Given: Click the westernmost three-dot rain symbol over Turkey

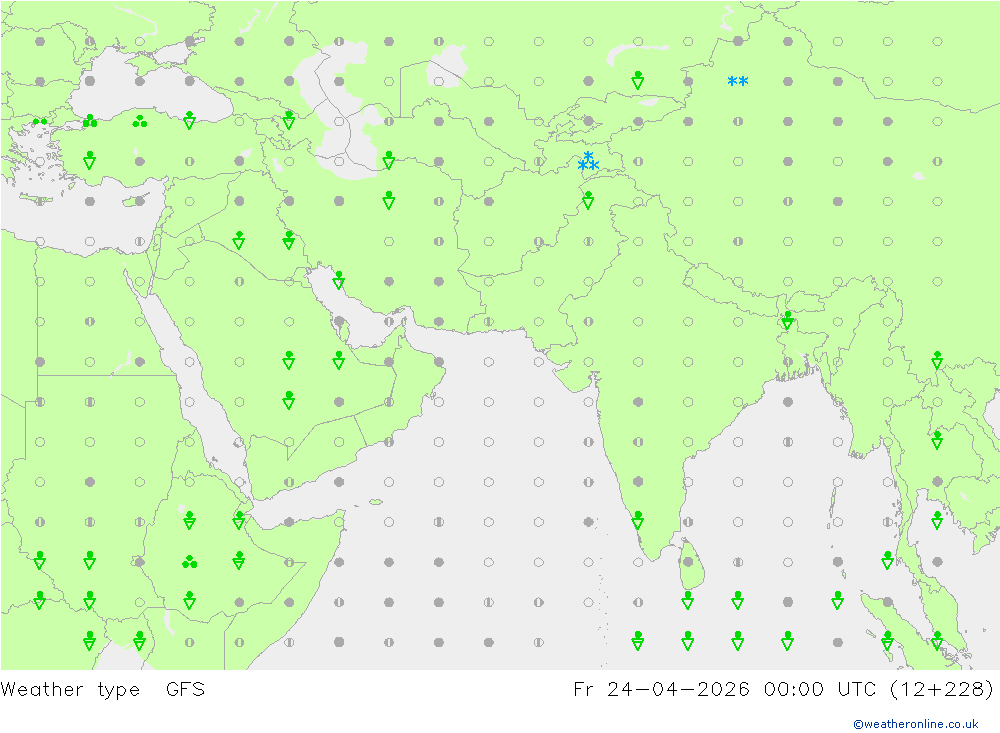Looking at the screenshot, I should pyautogui.click(x=90, y=121).
